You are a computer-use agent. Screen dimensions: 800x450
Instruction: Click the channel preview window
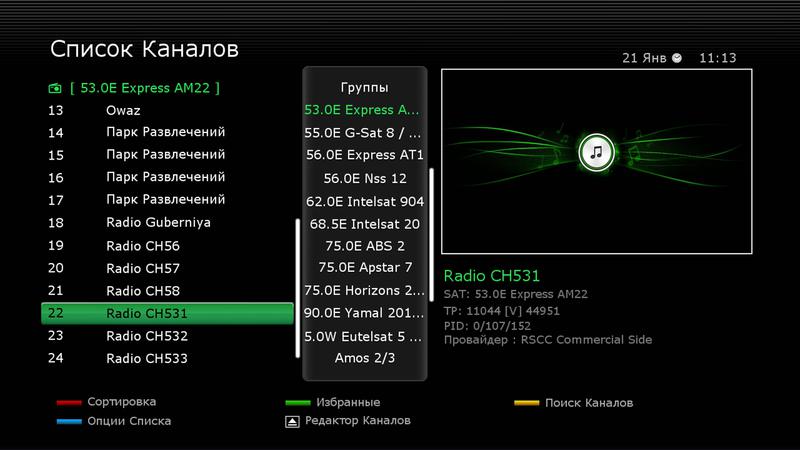[x=596, y=162]
